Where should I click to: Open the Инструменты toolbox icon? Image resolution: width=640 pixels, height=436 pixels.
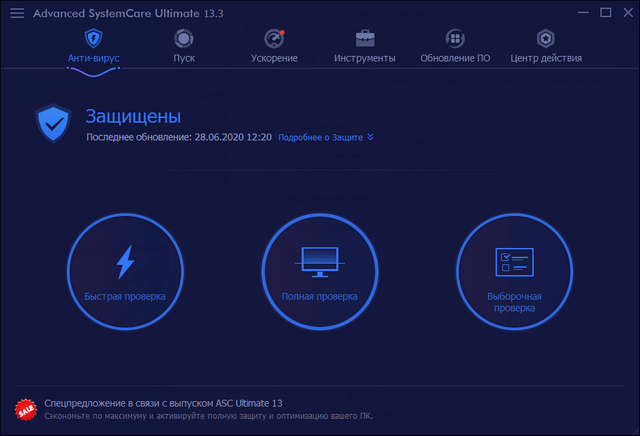(365, 38)
